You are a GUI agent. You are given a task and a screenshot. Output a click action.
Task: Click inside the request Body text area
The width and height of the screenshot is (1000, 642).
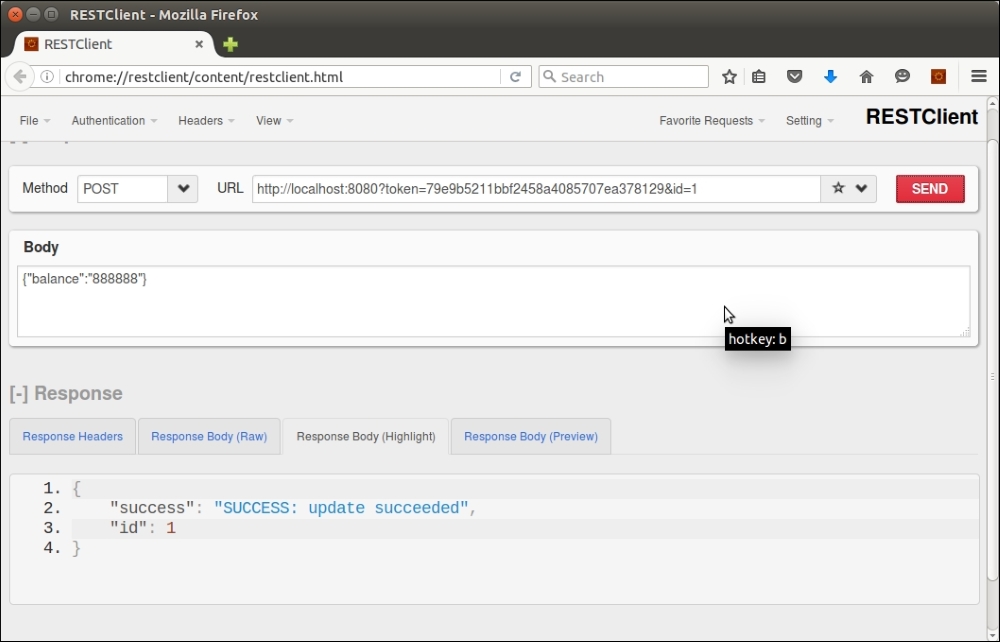[x=492, y=301]
